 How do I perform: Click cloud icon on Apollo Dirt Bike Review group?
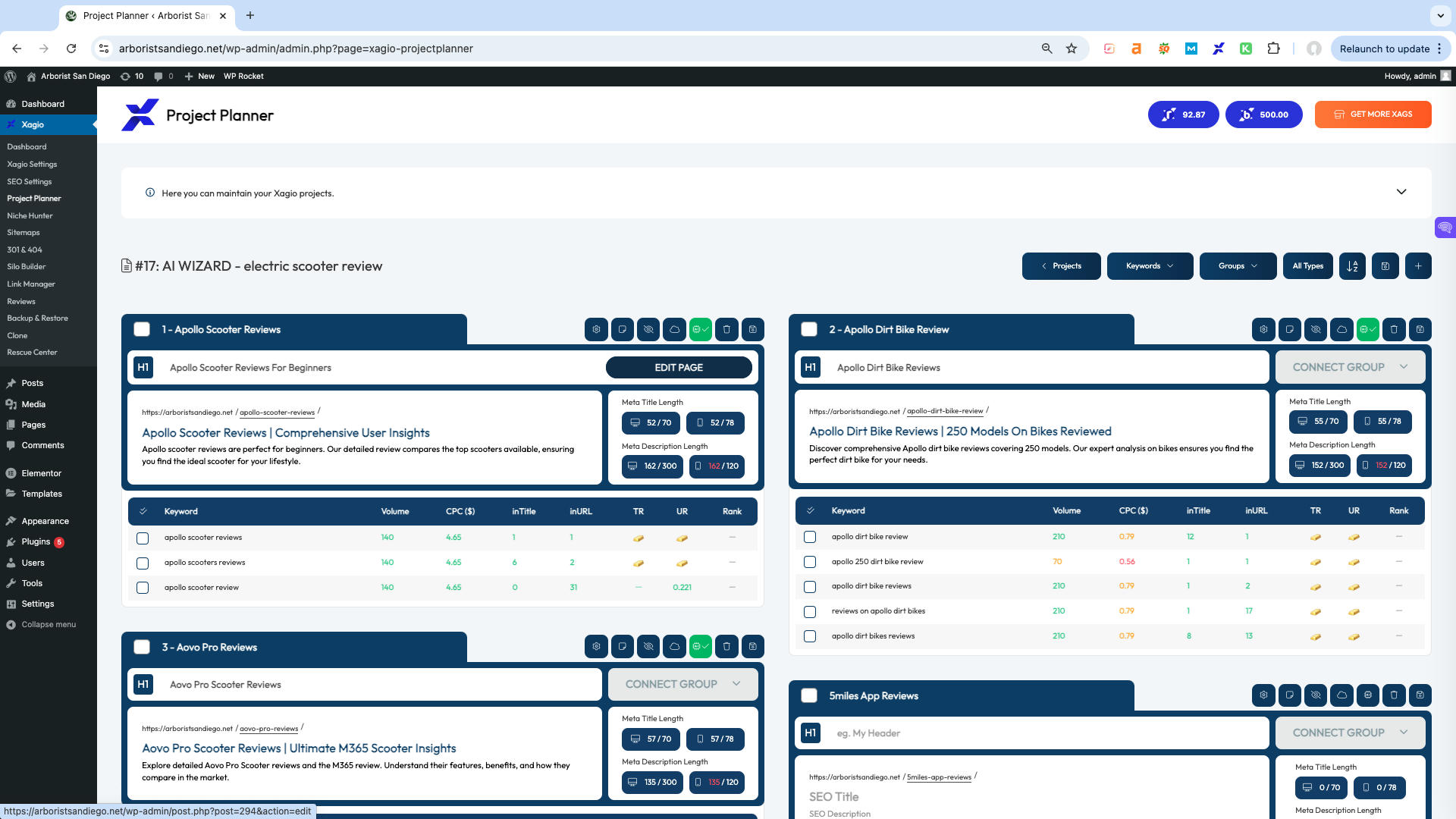click(x=1341, y=329)
